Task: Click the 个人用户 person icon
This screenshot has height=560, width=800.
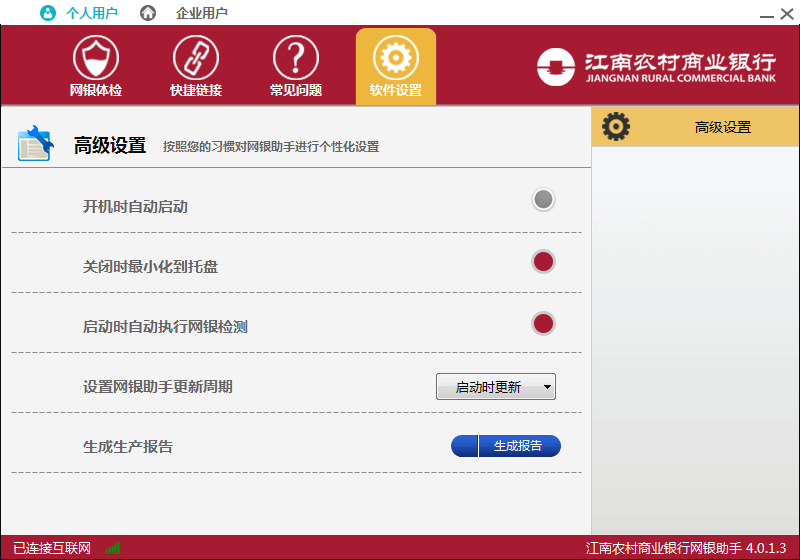Action: pyautogui.click(x=48, y=13)
